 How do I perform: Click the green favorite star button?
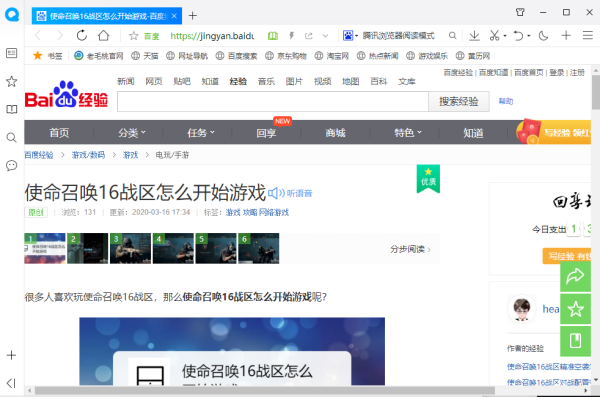[576, 309]
